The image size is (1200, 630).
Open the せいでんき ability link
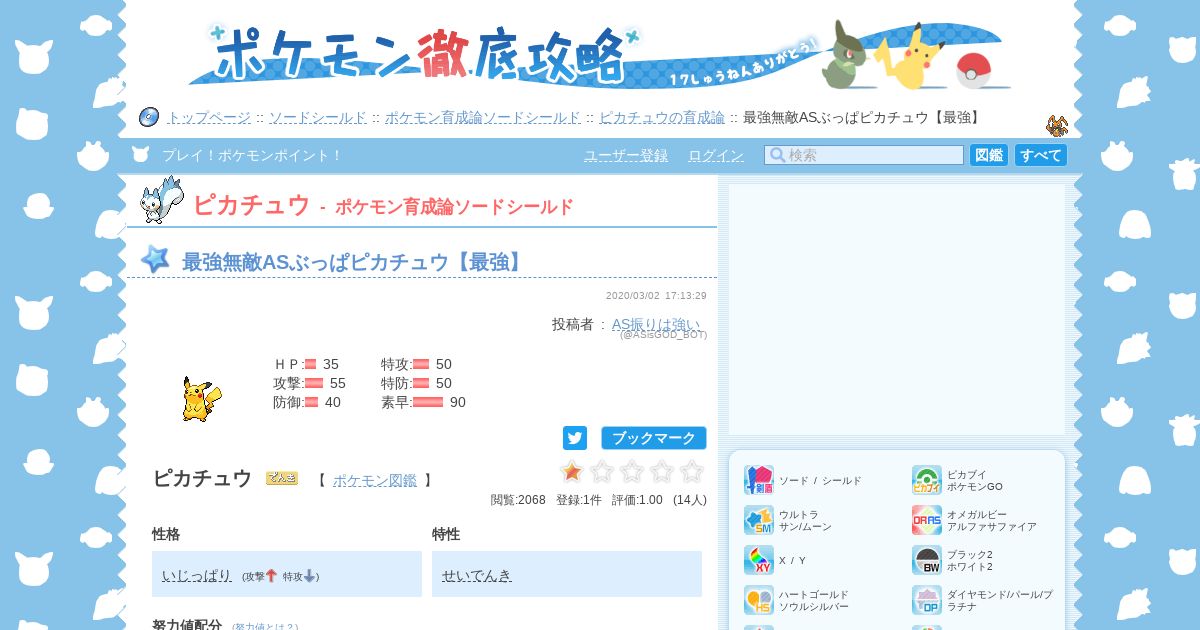(477, 575)
